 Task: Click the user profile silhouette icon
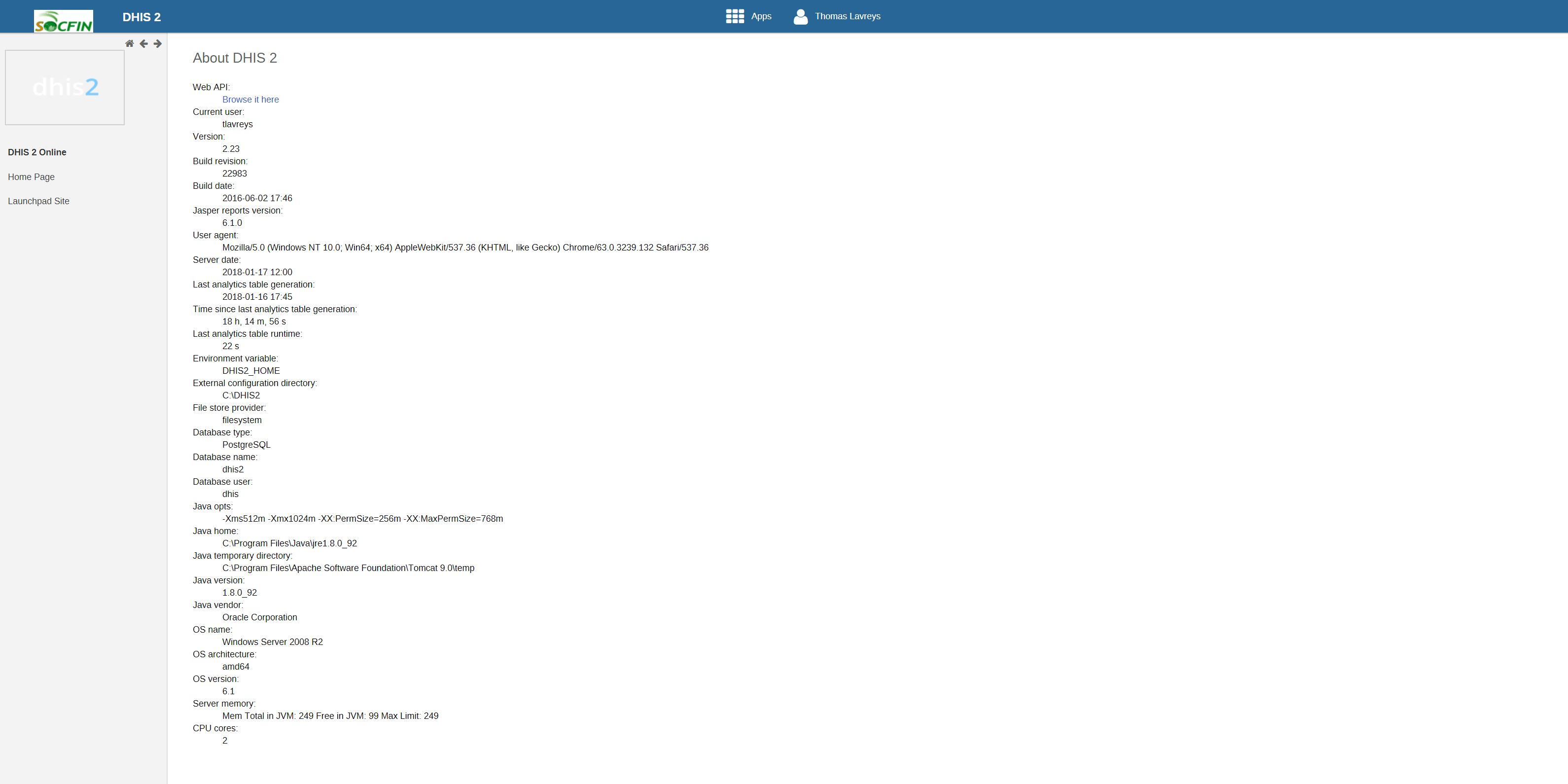800,16
